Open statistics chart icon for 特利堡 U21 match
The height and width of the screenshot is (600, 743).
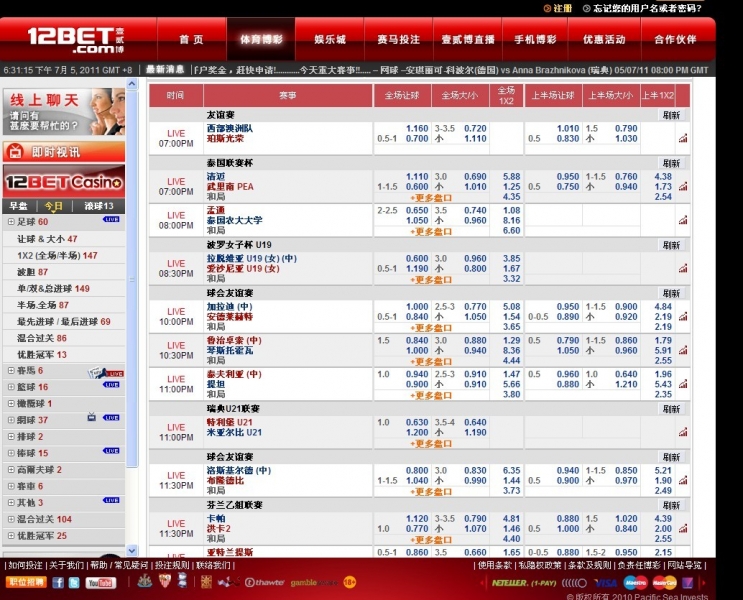[683, 432]
